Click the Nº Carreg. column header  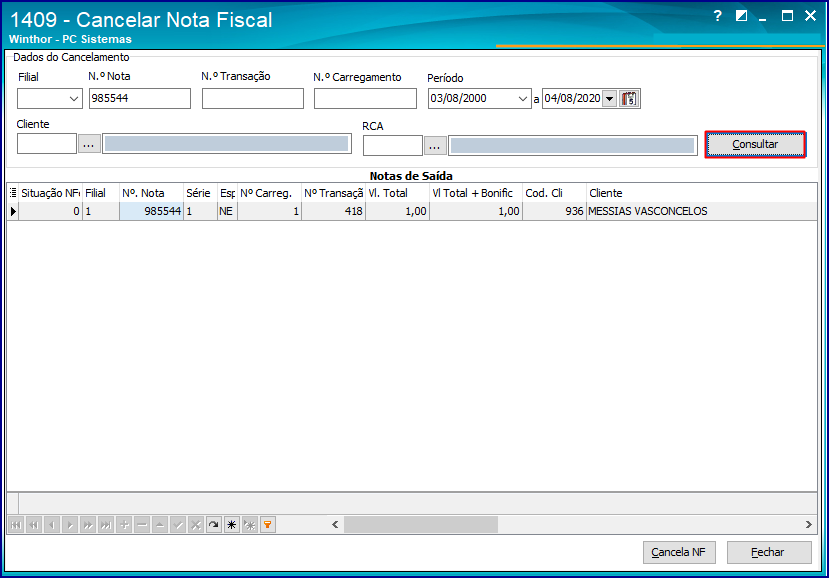tap(269, 193)
